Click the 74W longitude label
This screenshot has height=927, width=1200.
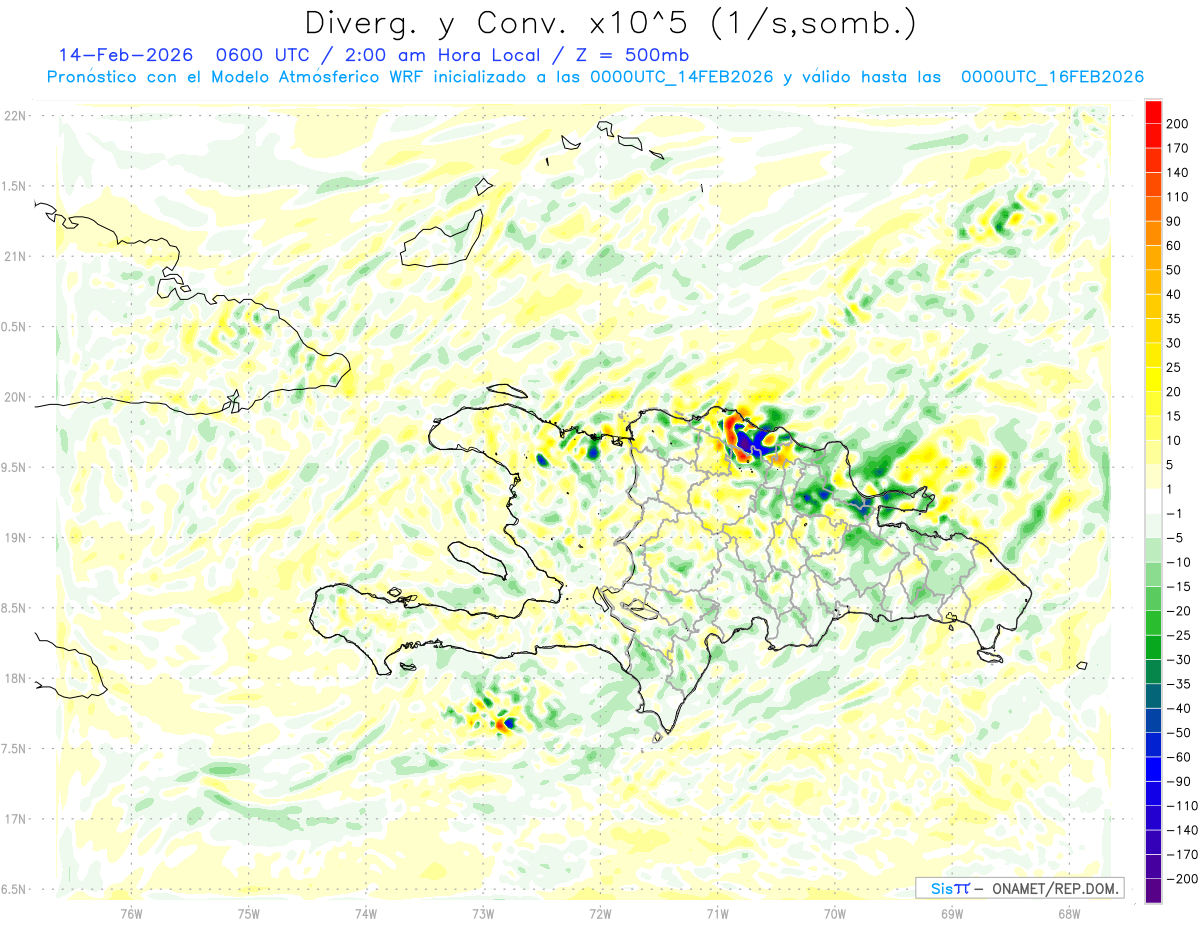pos(366,912)
